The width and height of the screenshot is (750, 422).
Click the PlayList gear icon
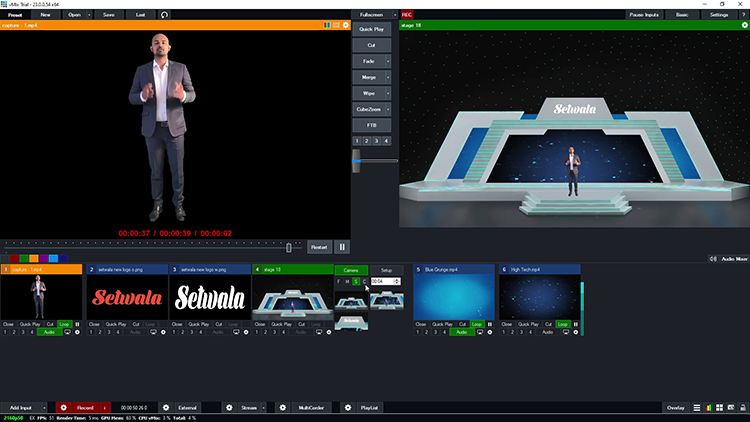click(x=347, y=408)
